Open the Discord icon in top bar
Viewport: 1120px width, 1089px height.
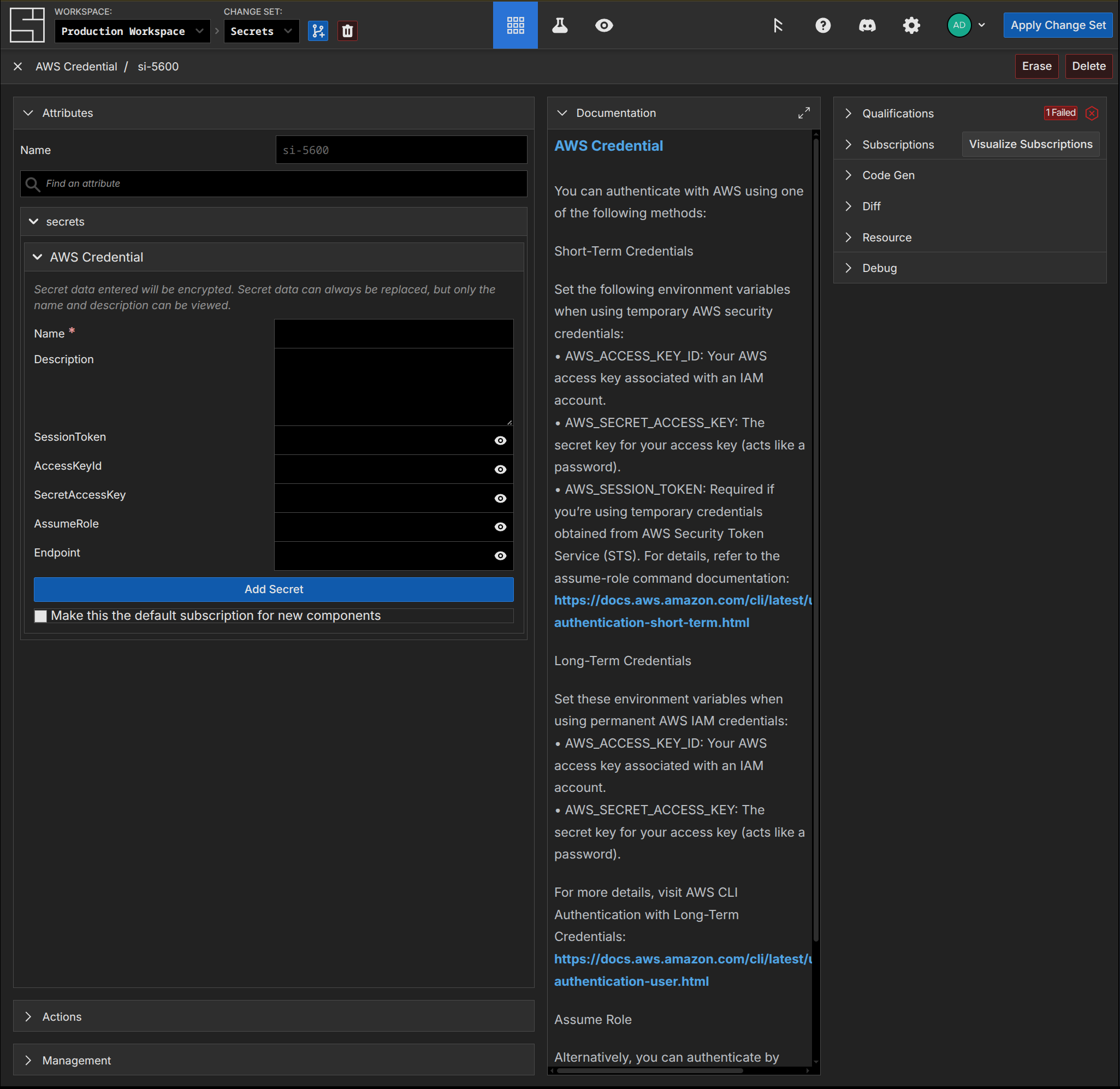[867, 25]
